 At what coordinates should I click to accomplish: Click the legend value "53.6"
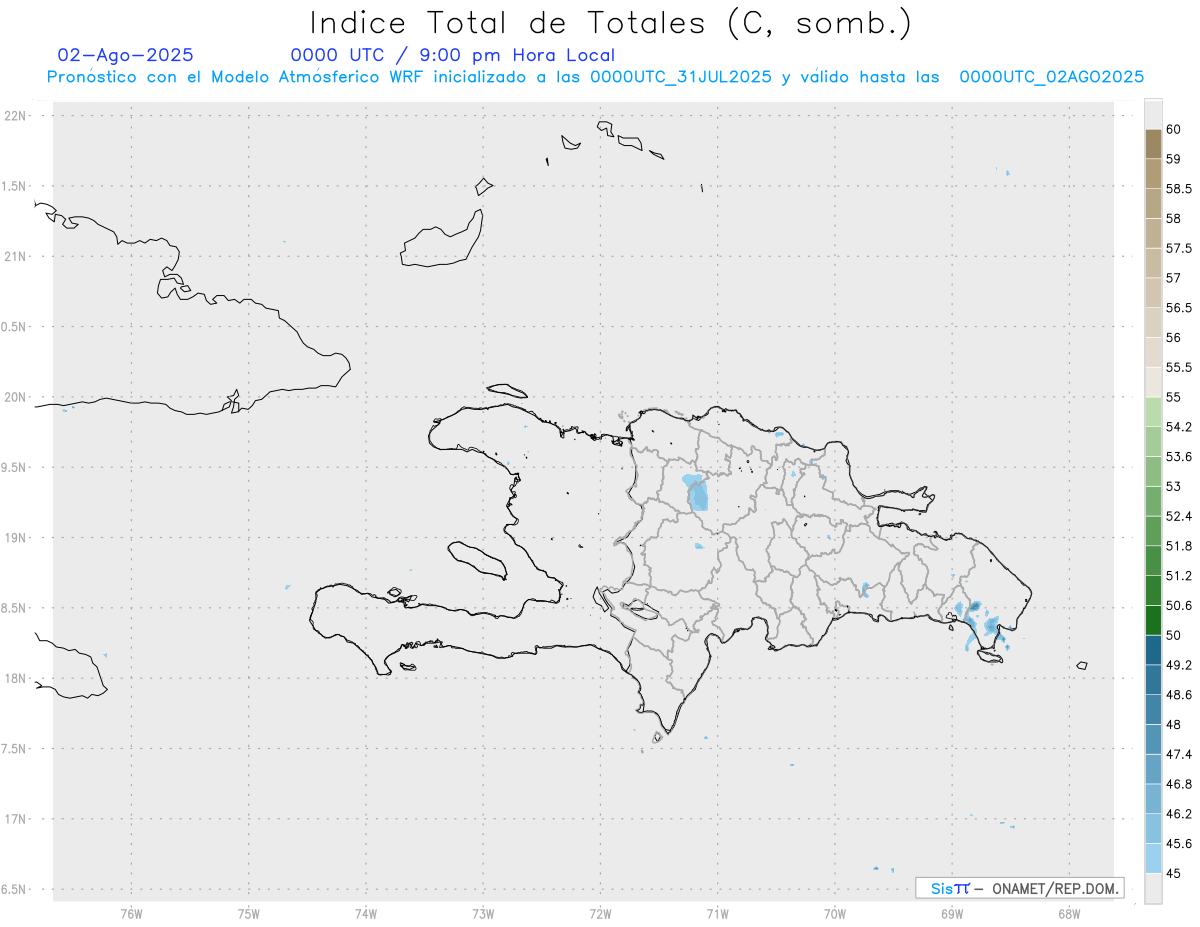pos(1179,457)
